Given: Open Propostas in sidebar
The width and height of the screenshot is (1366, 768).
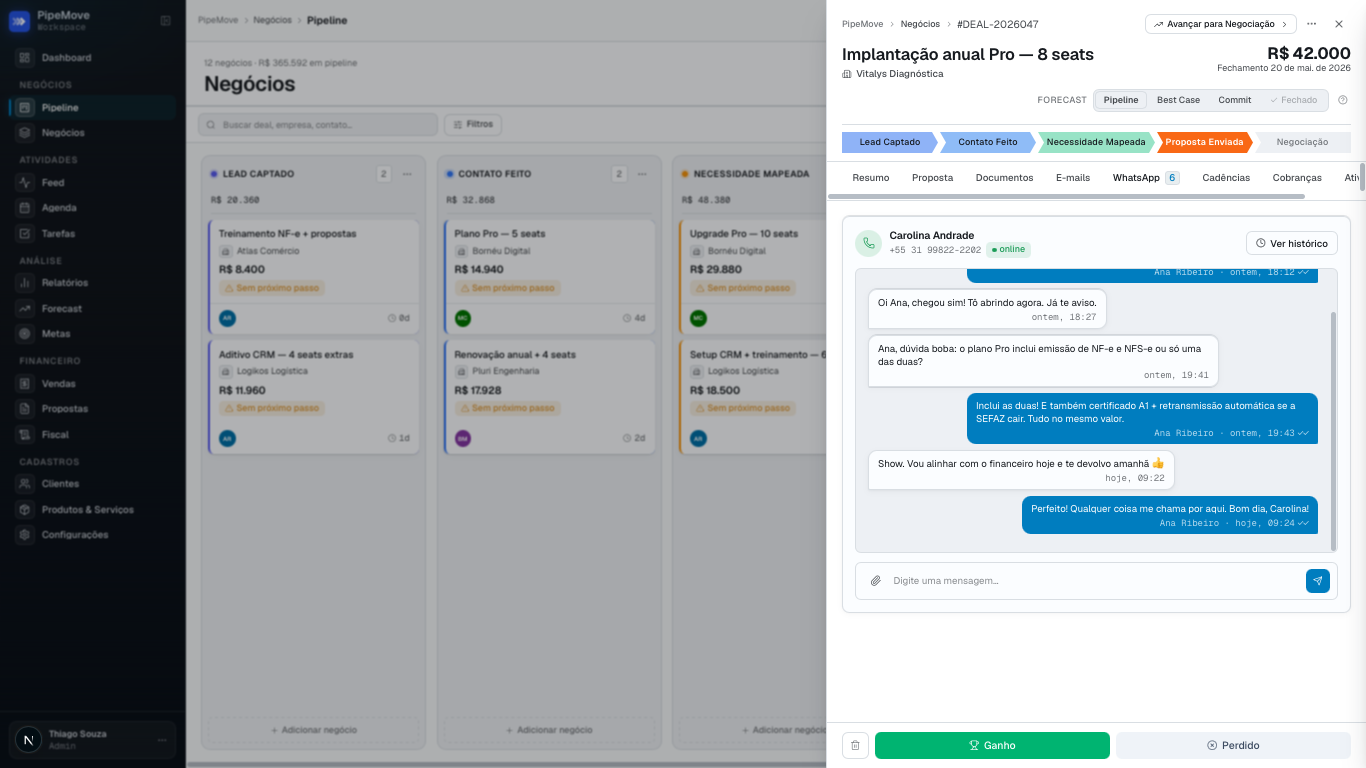Looking at the screenshot, I should point(93,409).
